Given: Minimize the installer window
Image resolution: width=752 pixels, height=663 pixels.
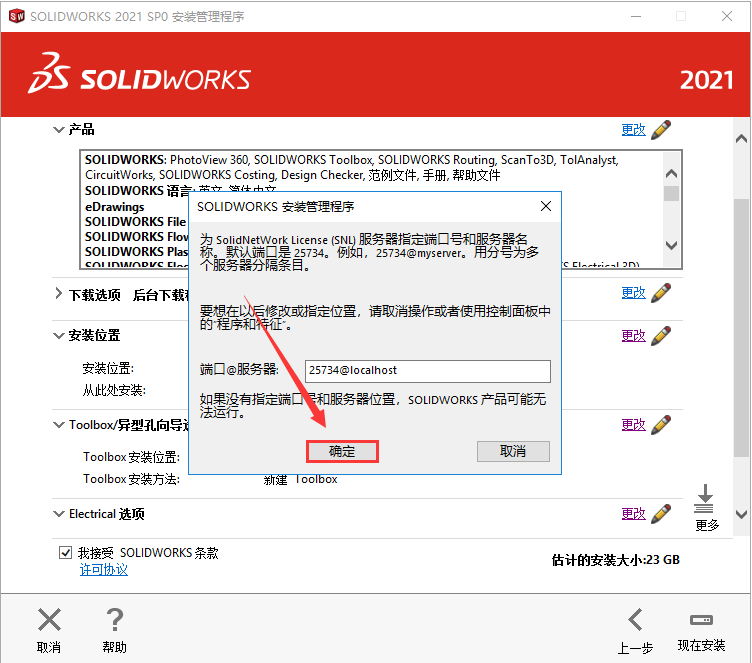Looking at the screenshot, I should (x=636, y=16).
